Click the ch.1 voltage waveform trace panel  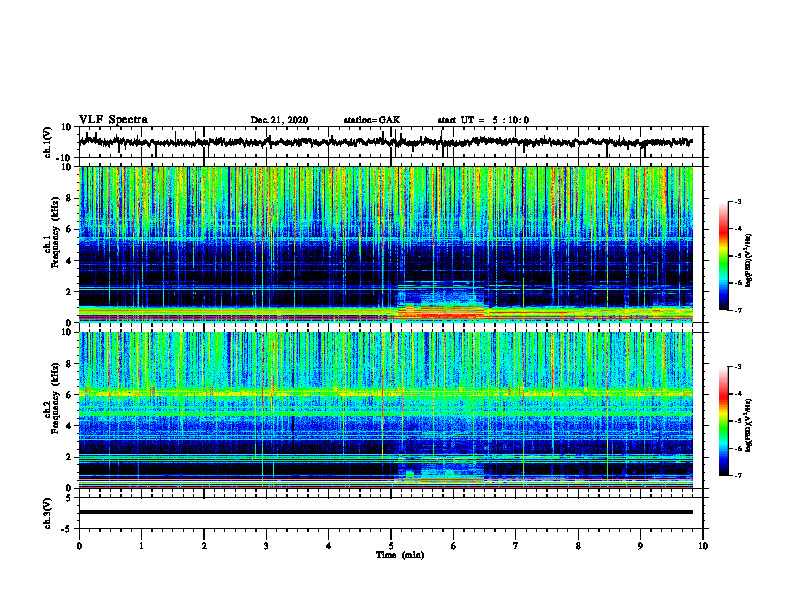[x=390, y=142]
